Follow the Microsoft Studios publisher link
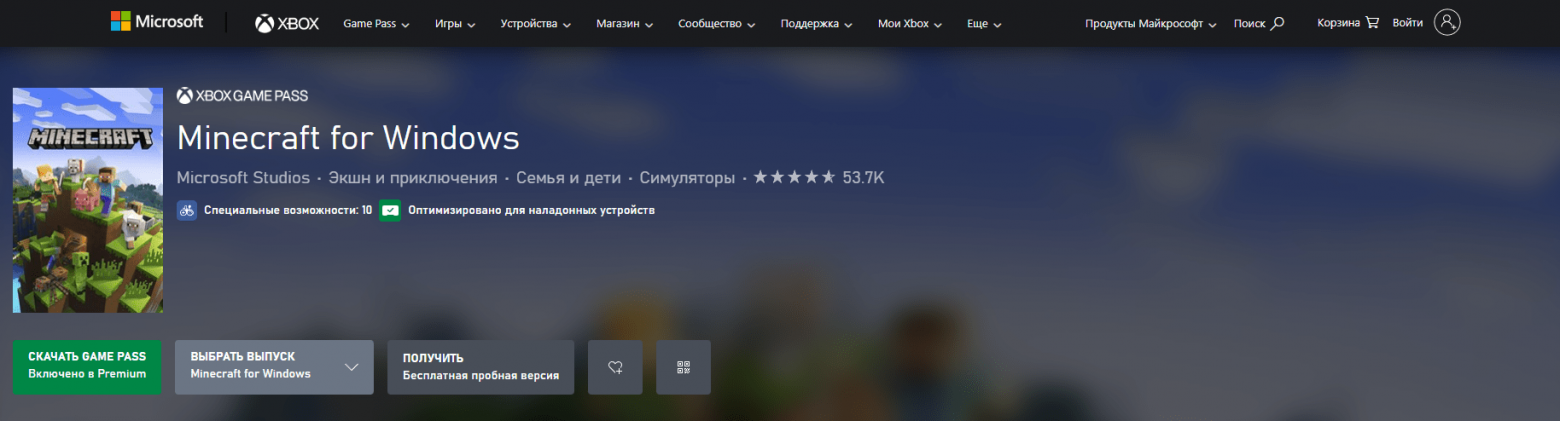Viewport: 1560px width, 421px height. 243,178
